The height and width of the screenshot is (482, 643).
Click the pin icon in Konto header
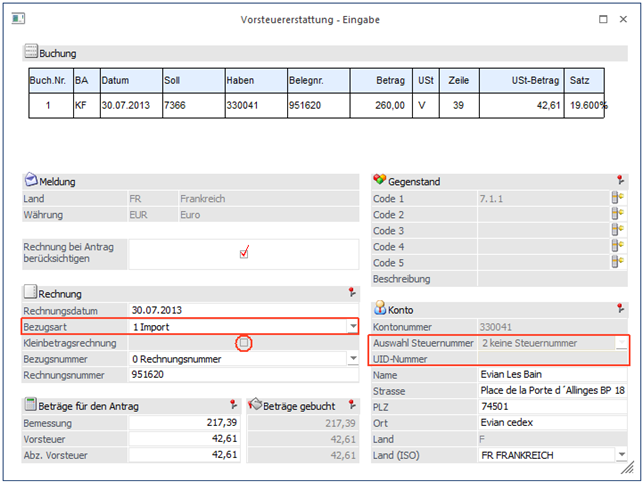(621, 309)
